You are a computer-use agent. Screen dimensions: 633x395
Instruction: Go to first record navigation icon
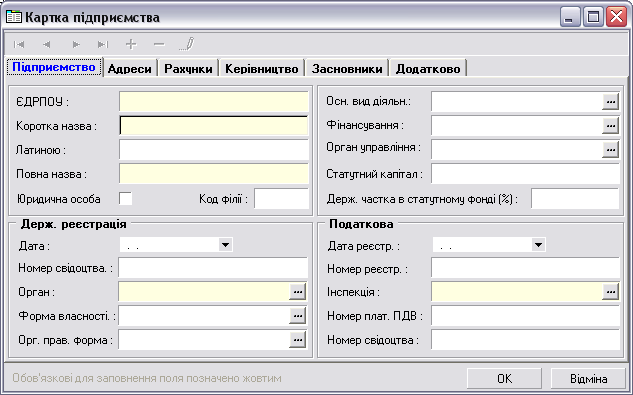click(19, 44)
